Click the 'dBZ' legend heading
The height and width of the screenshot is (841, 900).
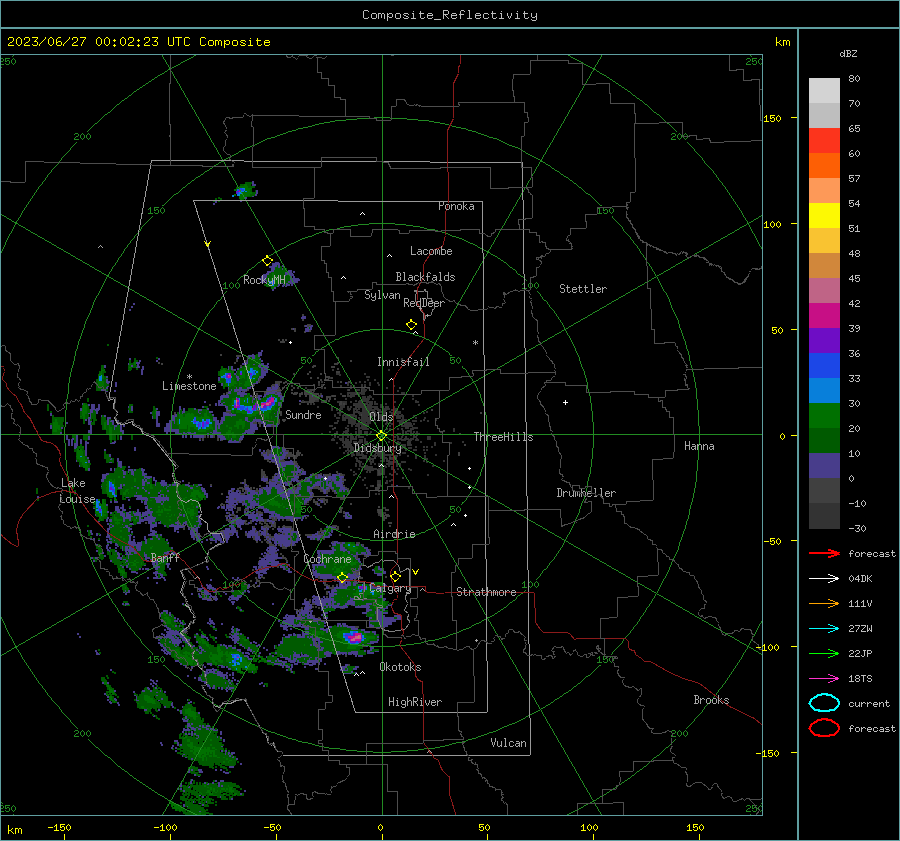848,53
